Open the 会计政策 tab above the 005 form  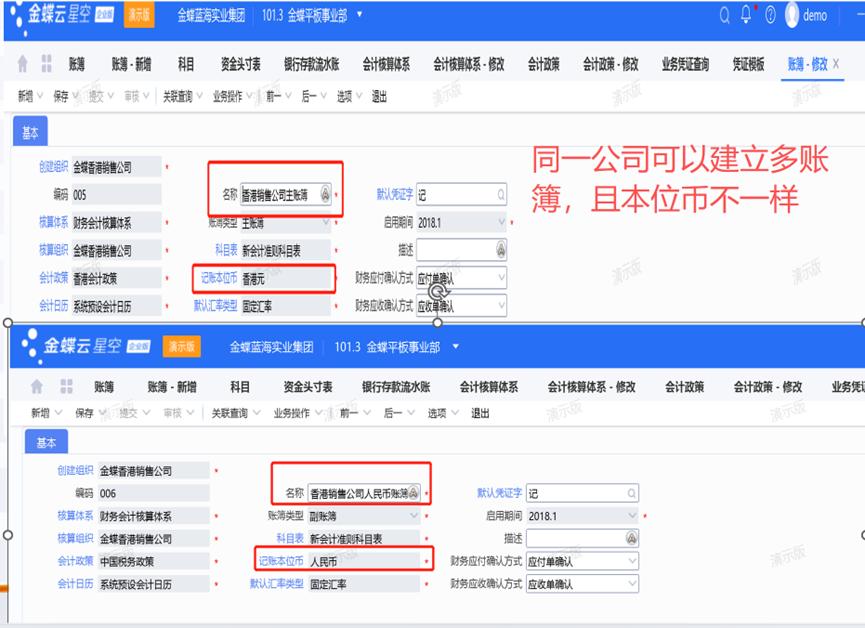pyautogui.click(x=543, y=64)
